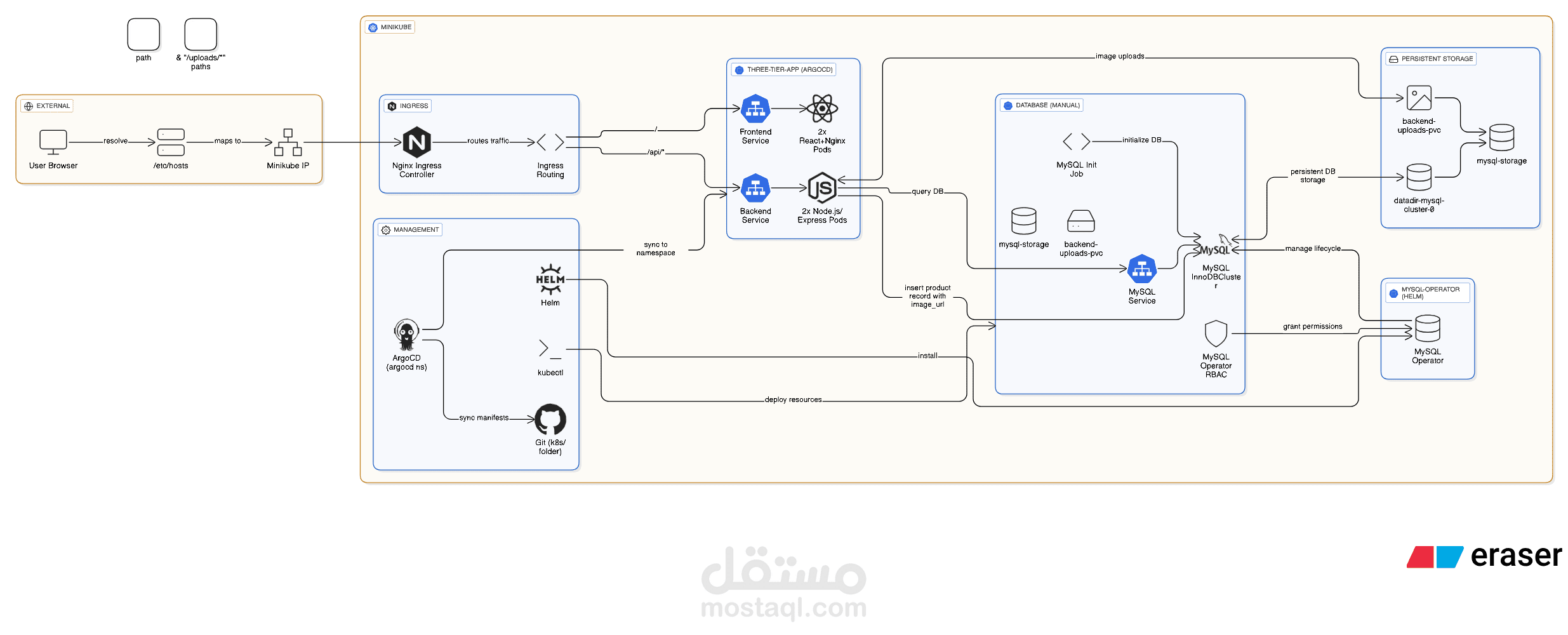Click the 'deploy resources' connector label
Screen dimensions: 1568x635
[x=793, y=400]
